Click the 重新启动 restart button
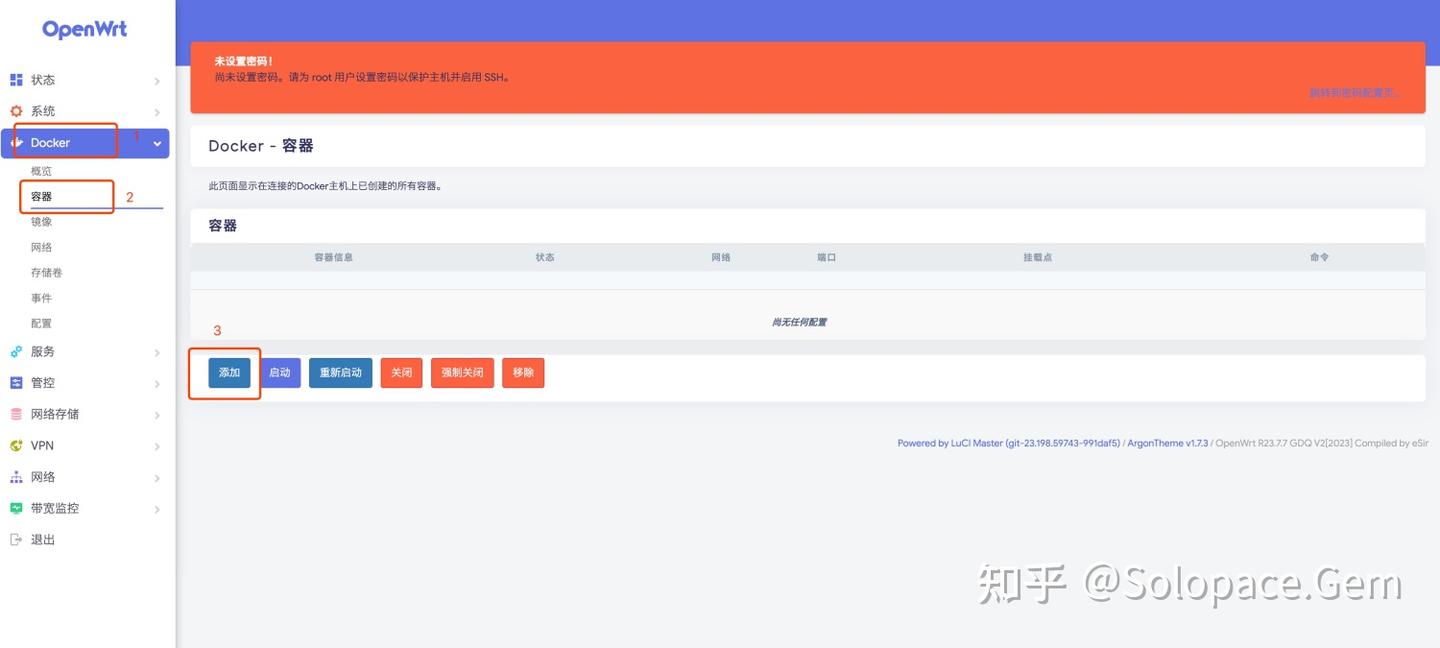 [x=339, y=372]
